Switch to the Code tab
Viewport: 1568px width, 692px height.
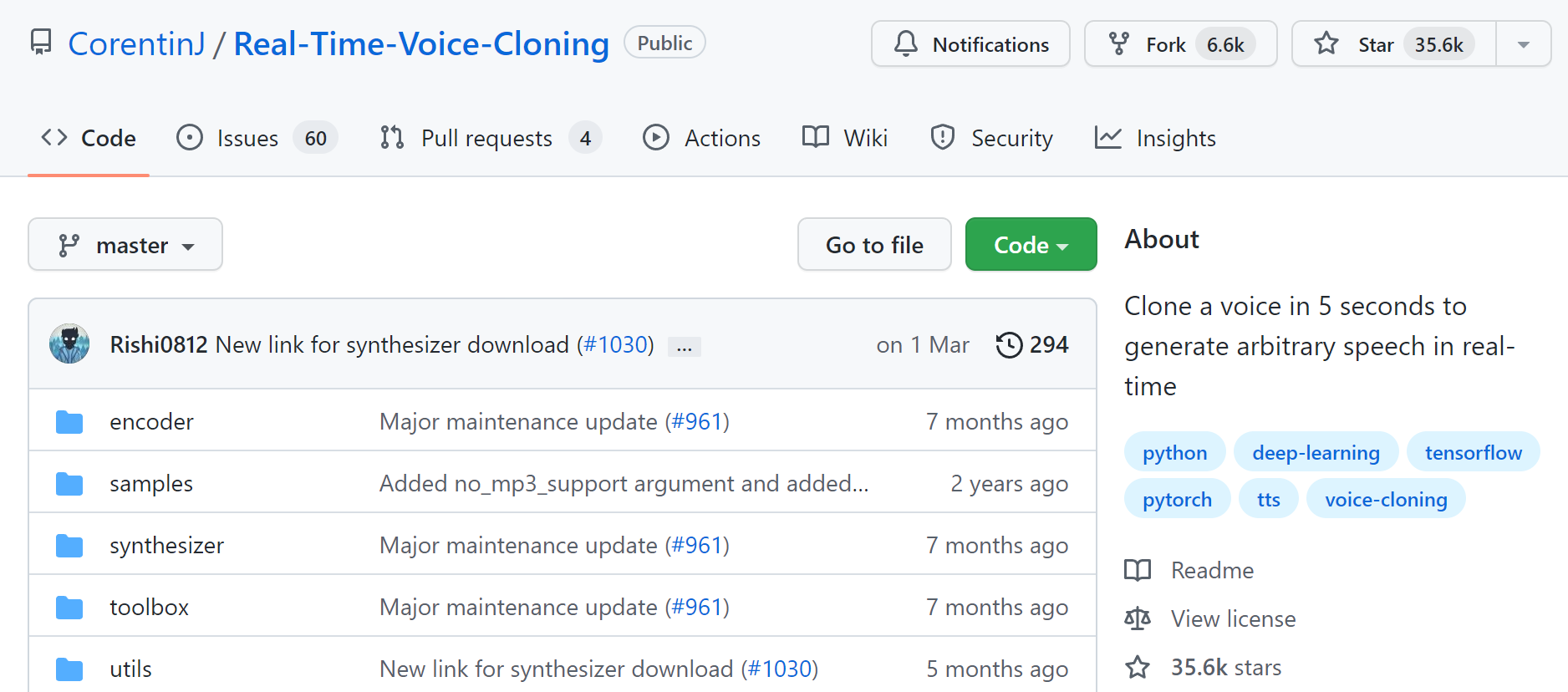point(89,138)
